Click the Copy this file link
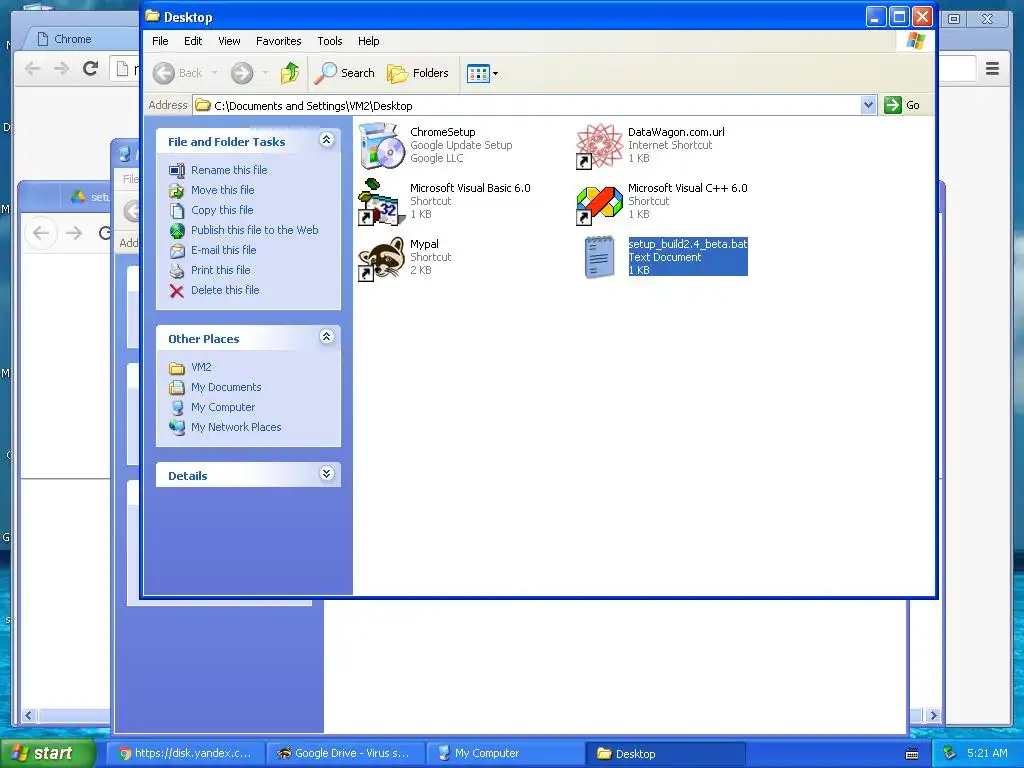Viewport: 1024px width, 768px height. tap(222, 210)
